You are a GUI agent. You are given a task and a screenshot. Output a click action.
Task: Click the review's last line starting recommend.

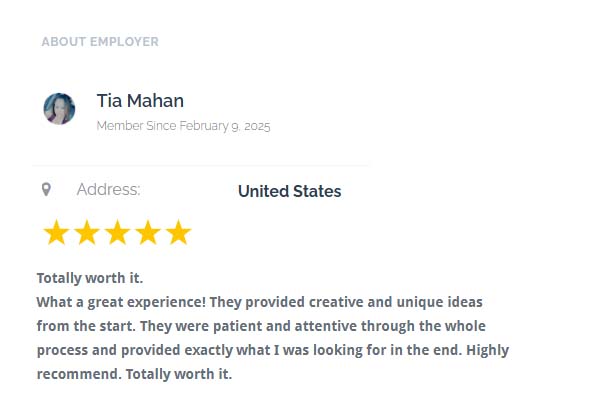pyautogui.click(x=134, y=374)
